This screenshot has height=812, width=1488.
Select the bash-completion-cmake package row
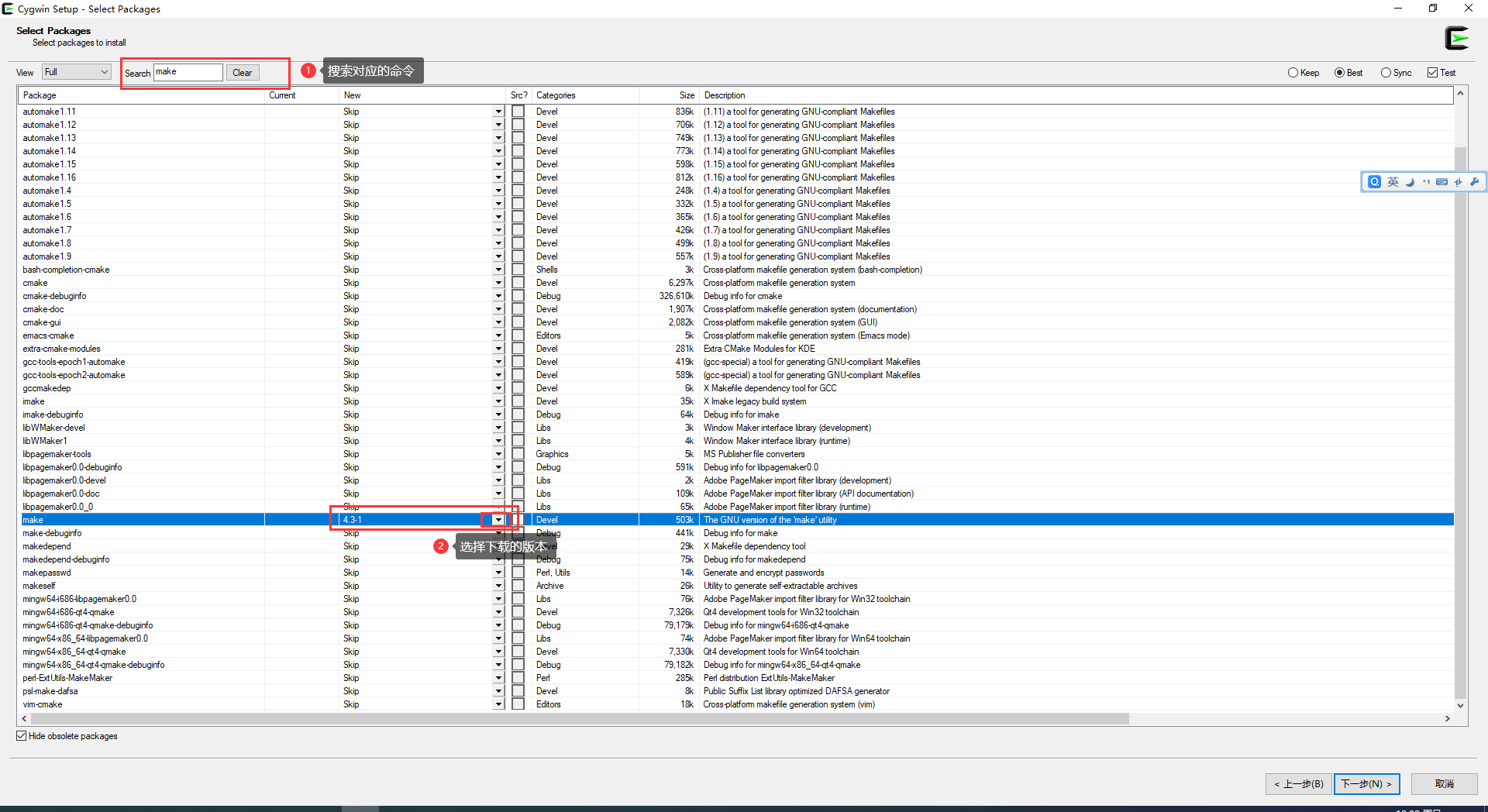pos(736,270)
